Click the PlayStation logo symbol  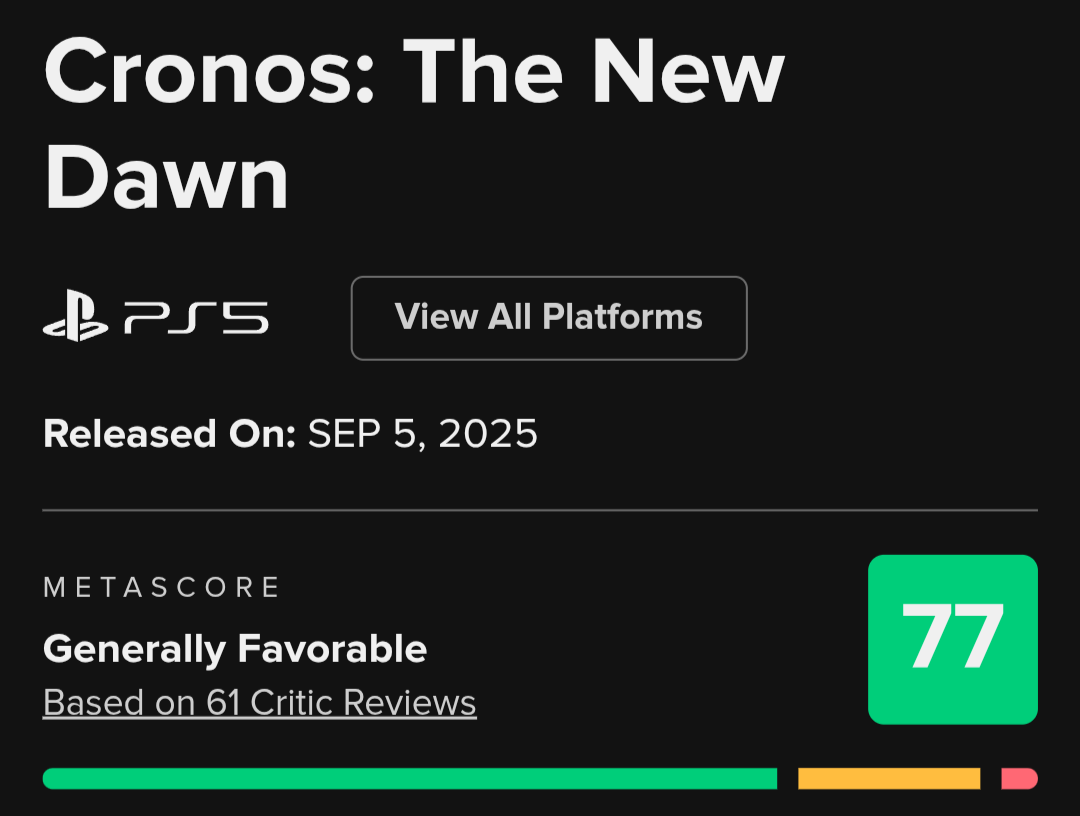click(x=75, y=319)
